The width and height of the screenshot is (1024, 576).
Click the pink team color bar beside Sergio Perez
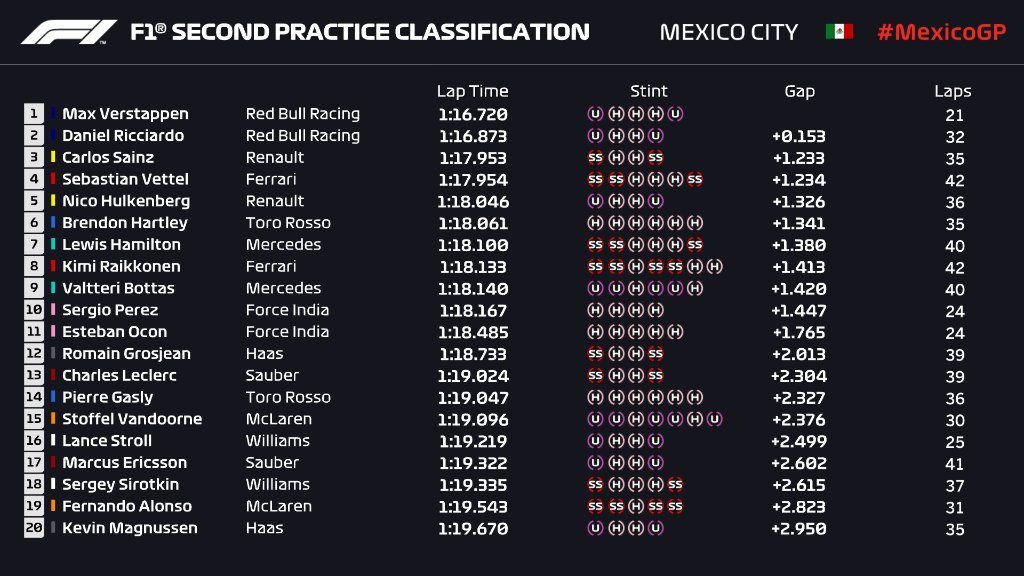coord(53,310)
